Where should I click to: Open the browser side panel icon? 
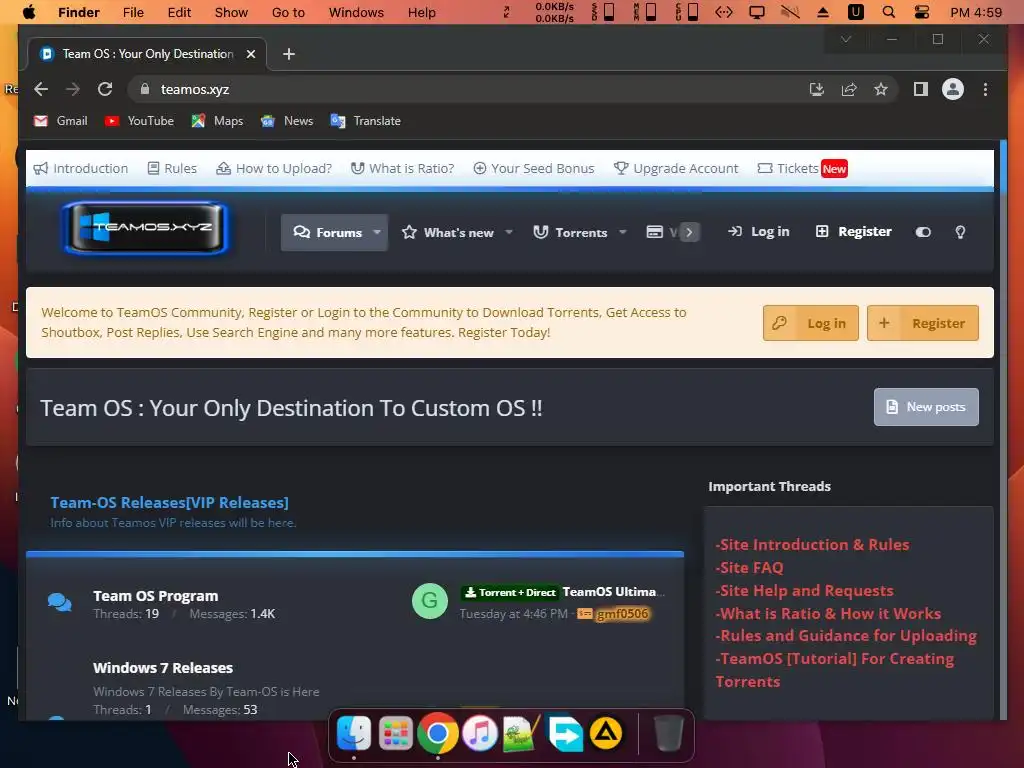921,89
